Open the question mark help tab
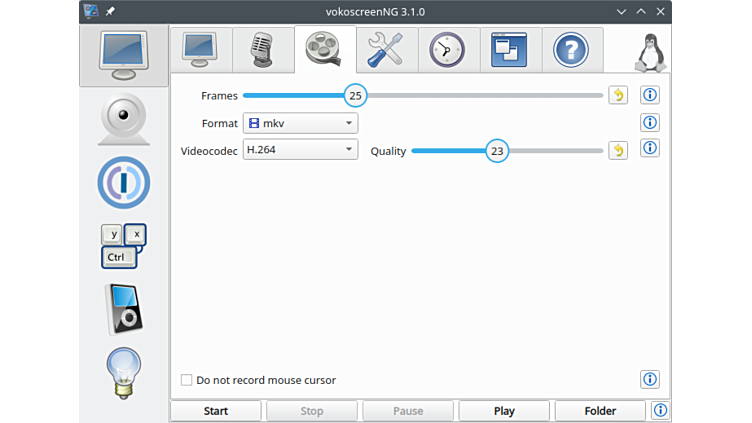 [571, 49]
